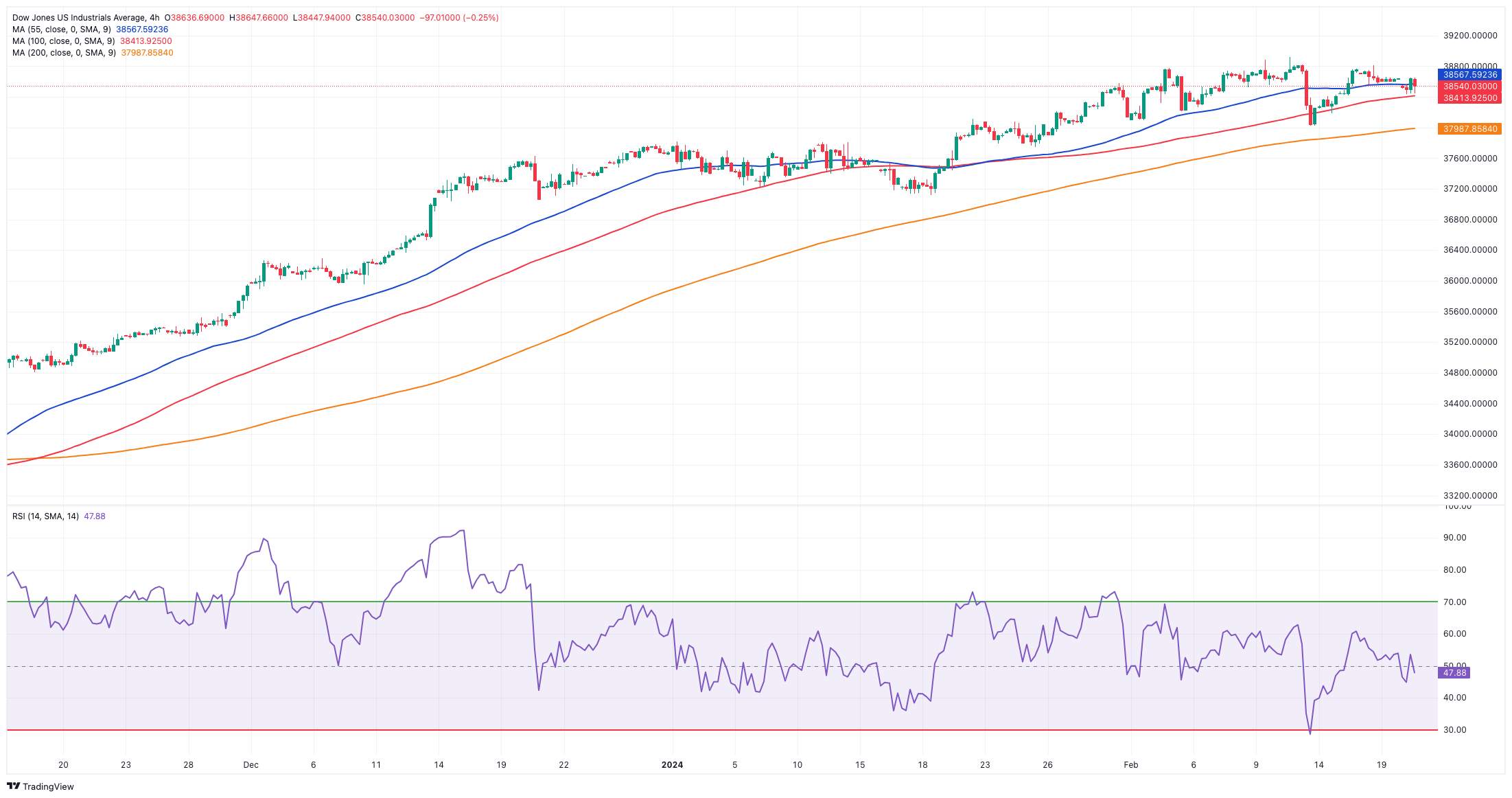Click the Feb label on the time axis
The image size is (1512, 798).
(x=1131, y=765)
